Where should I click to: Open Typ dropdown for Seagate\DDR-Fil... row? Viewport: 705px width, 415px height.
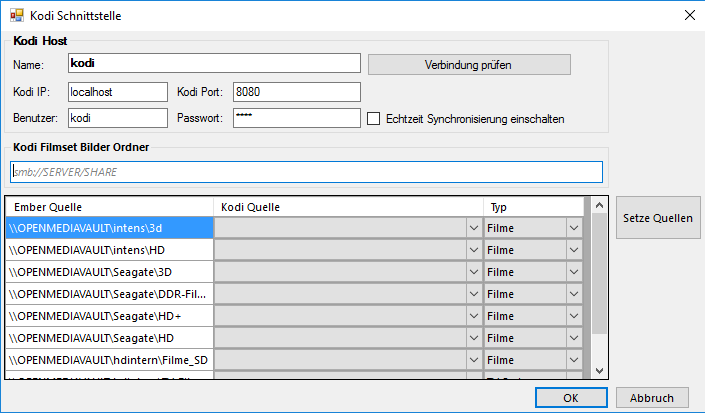(574, 294)
